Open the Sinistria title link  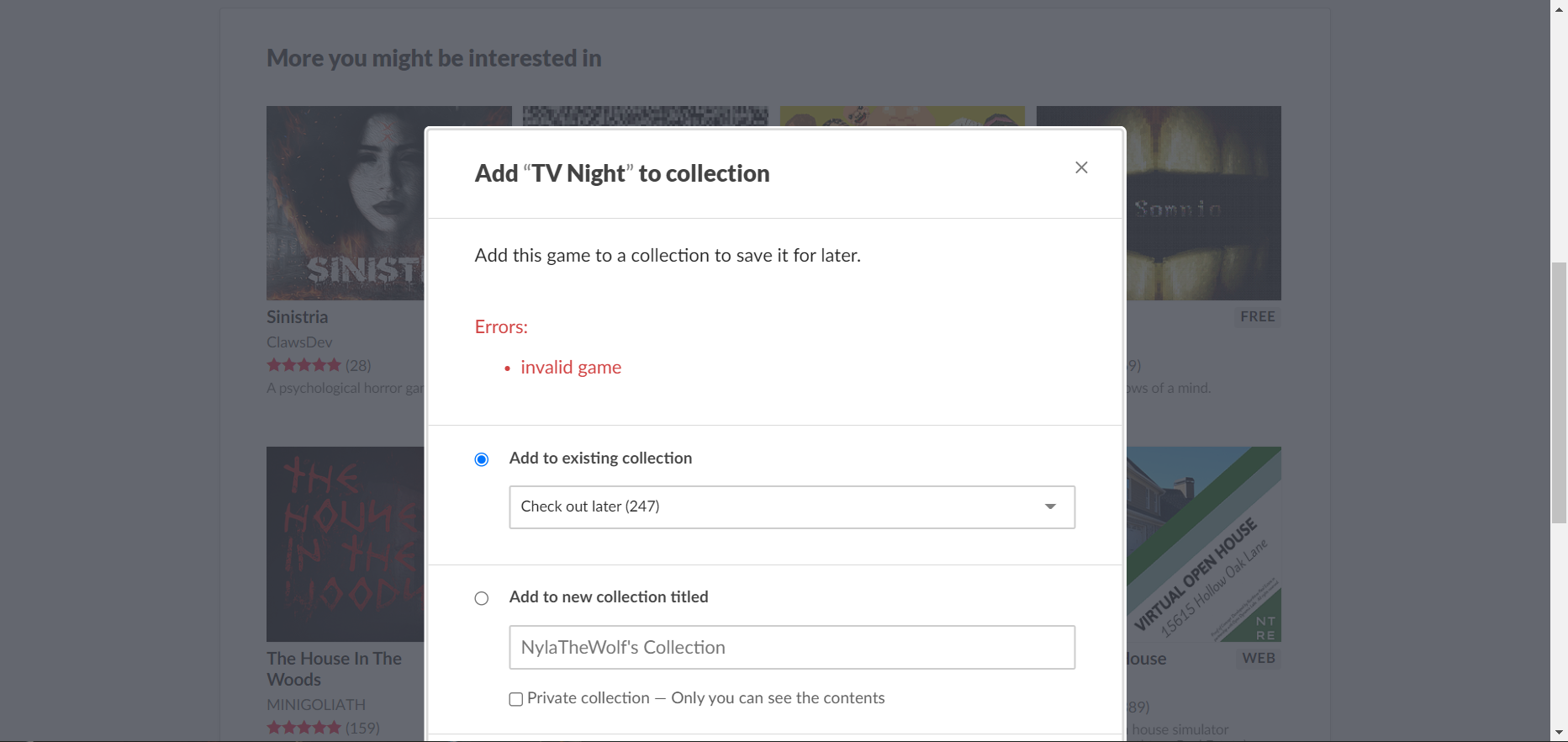click(298, 317)
